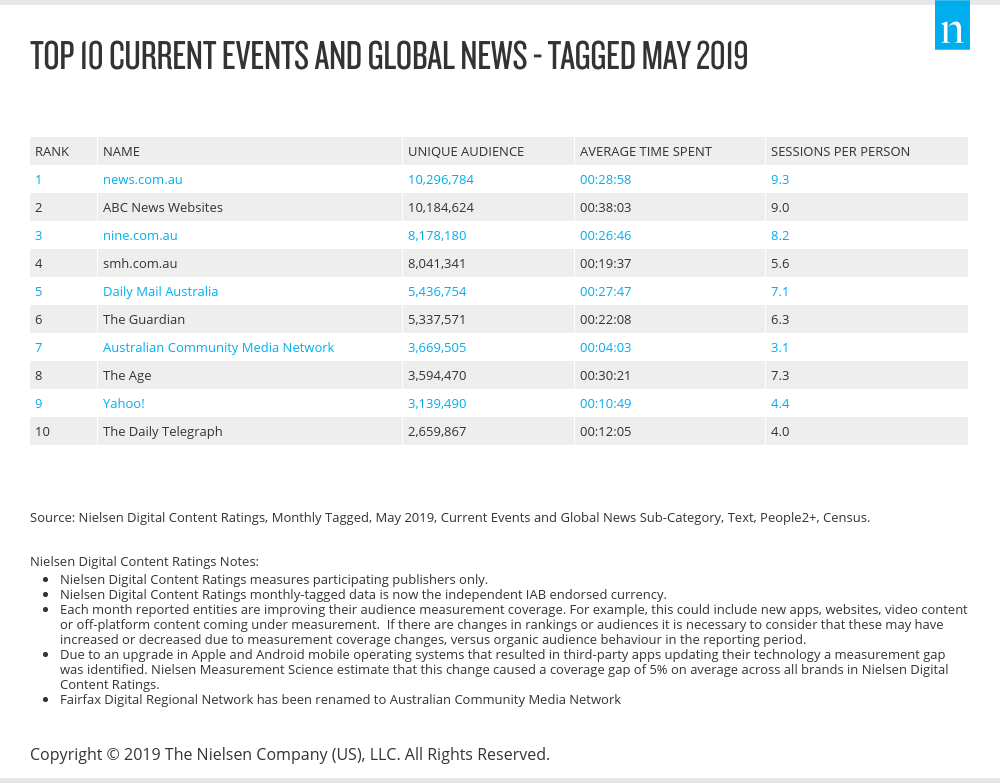Click the Nielsen logo icon
Screen dimensions: 1000x783
coord(952,25)
